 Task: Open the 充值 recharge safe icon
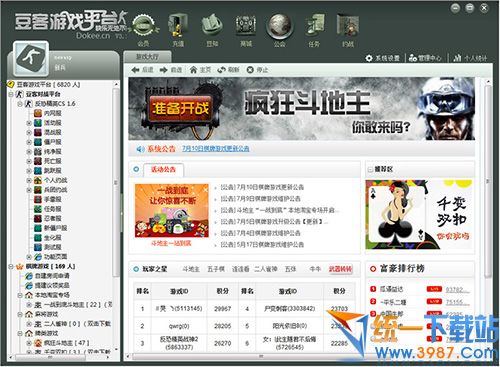pos(178,26)
